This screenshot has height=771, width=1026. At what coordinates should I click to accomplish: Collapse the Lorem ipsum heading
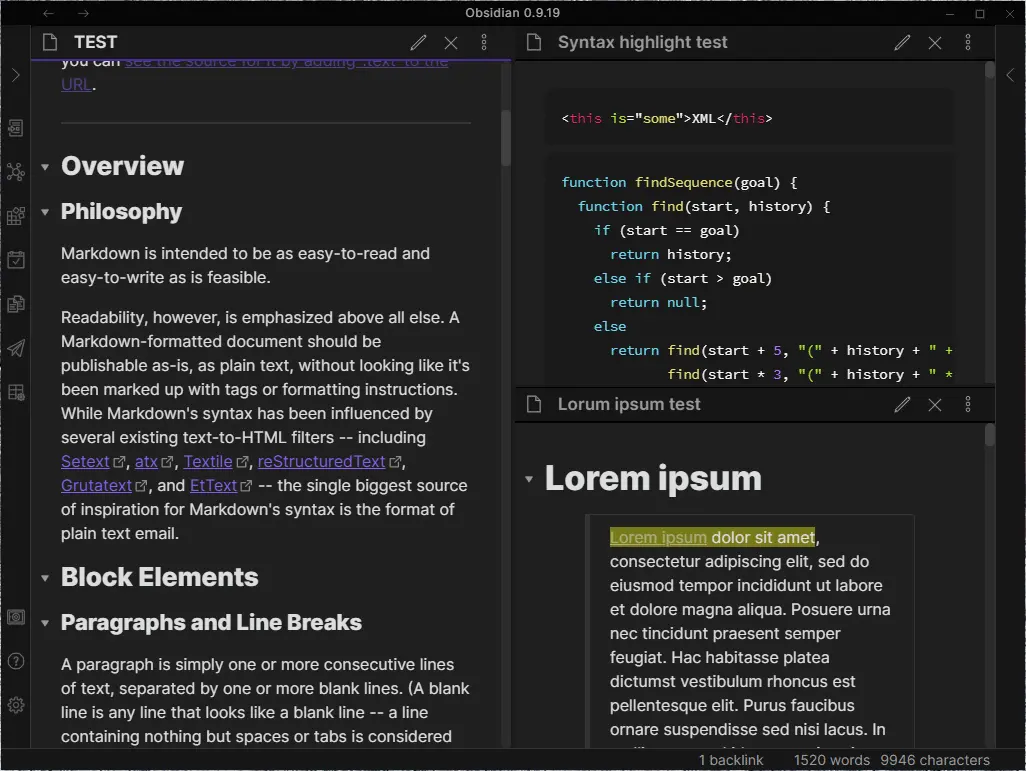[x=529, y=478]
